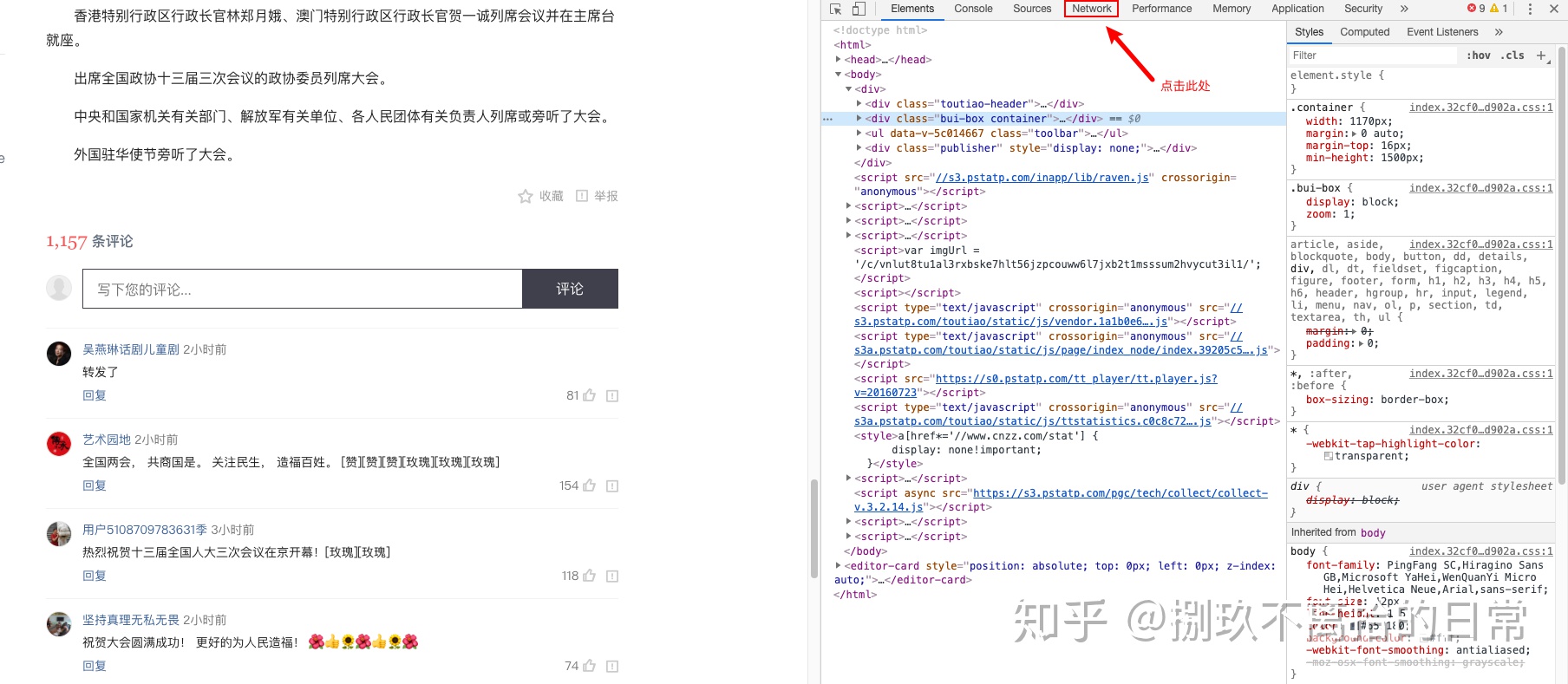
Task: Open the hidden DevTools tabs chevron after Security
Action: (x=1404, y=9)
